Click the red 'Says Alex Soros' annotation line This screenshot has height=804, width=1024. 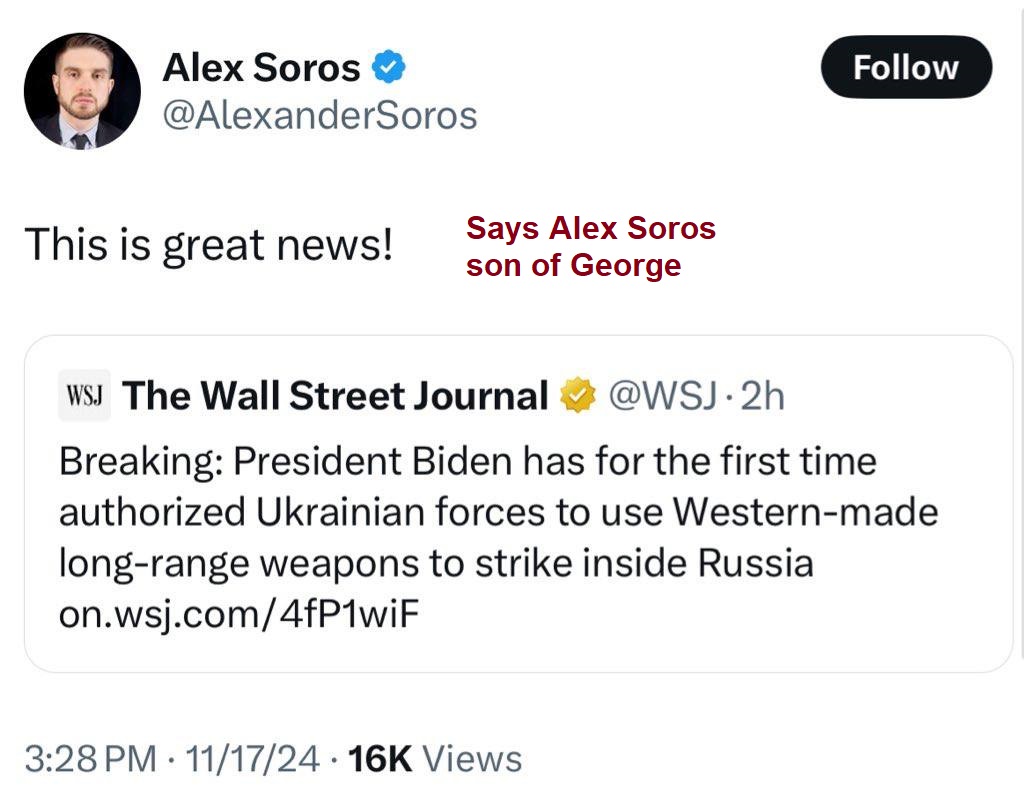590,229
